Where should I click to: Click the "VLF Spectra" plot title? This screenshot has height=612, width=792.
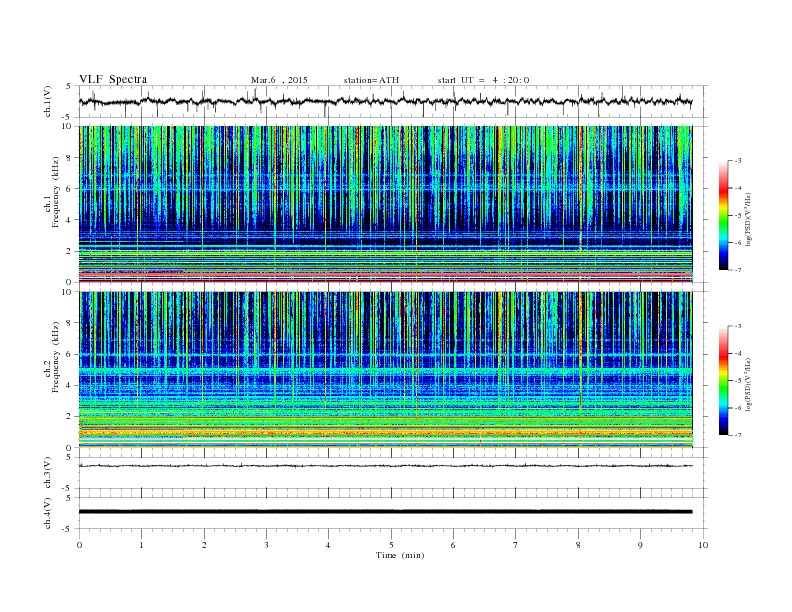[x=113, y=79]
